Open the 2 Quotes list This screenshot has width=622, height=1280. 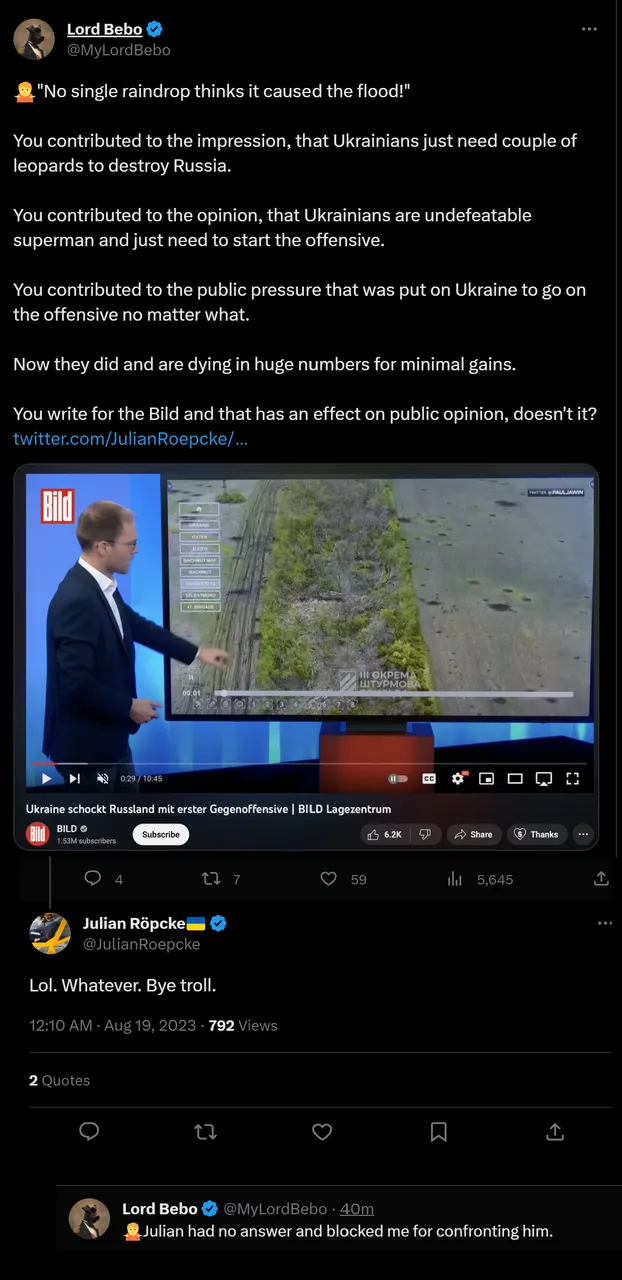pyautogui.click(x=59, y=1080)
